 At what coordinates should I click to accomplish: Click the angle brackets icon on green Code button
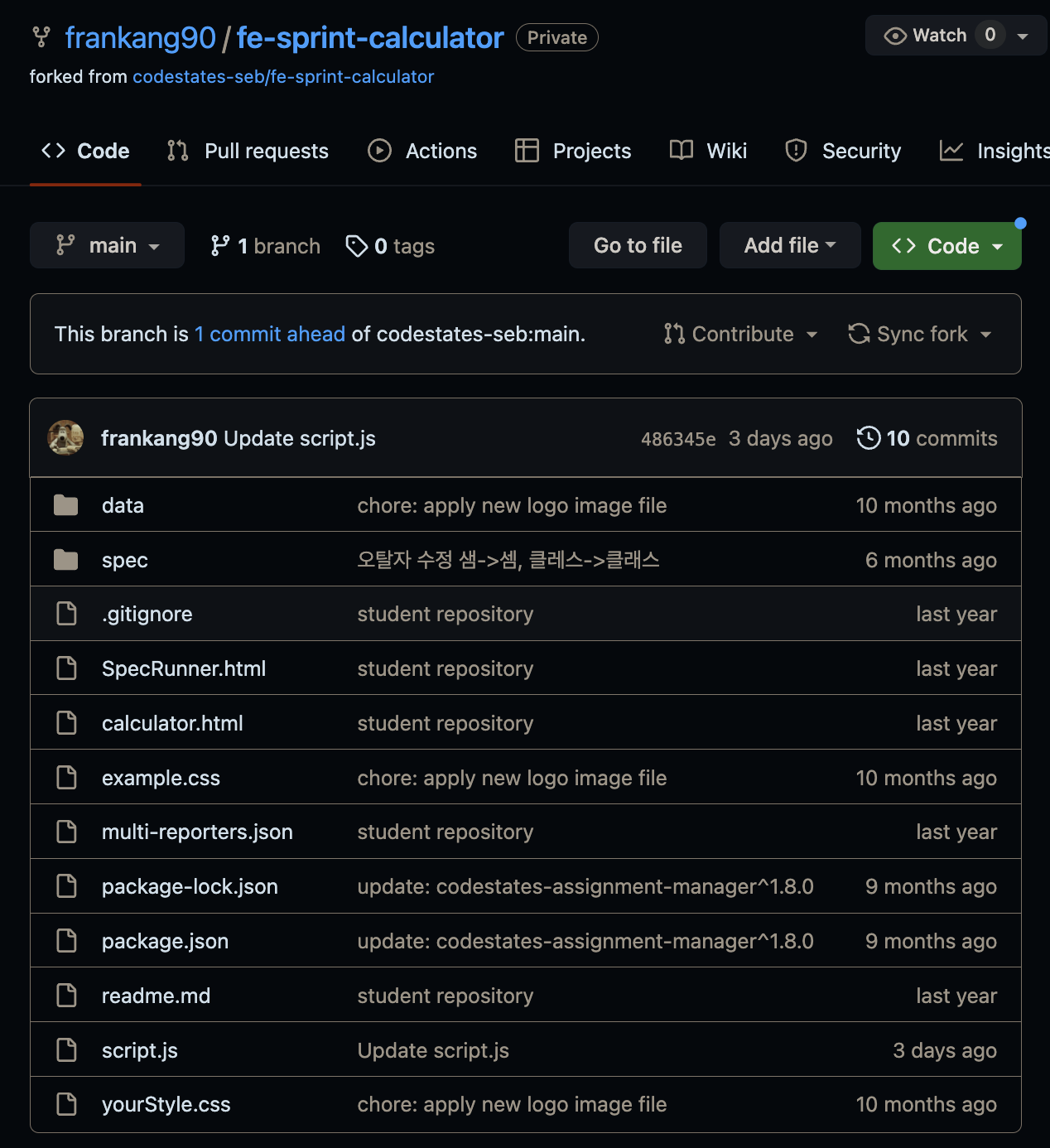903,246
